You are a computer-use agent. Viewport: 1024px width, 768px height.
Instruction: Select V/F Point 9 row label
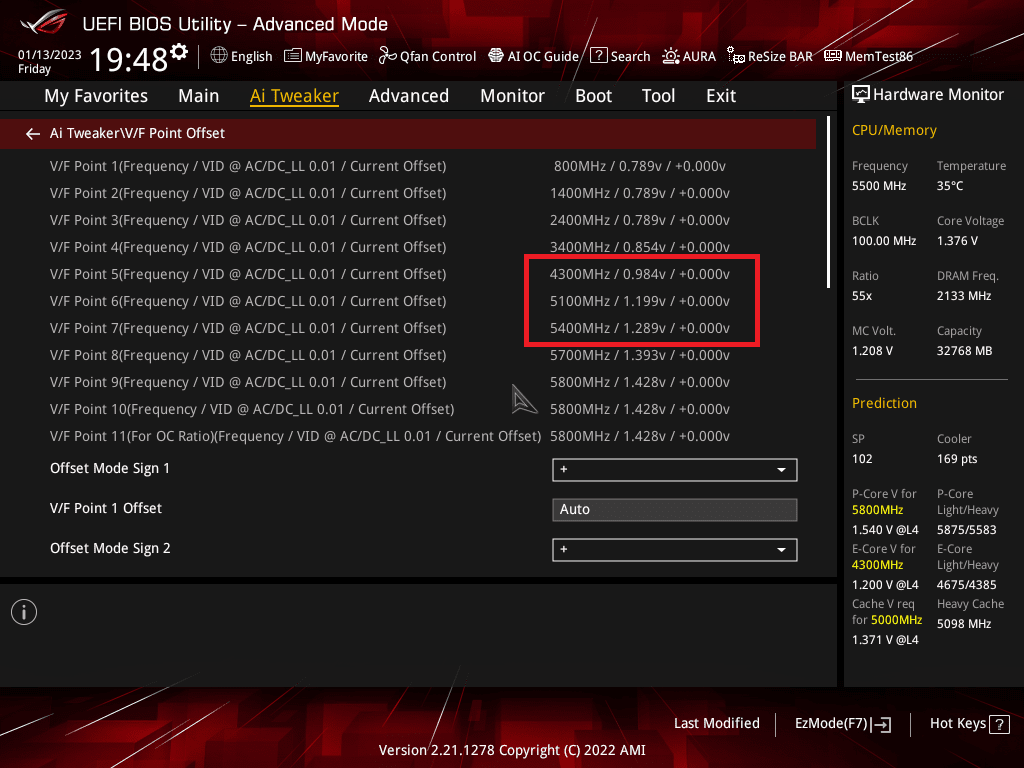(x=248, y=383)
